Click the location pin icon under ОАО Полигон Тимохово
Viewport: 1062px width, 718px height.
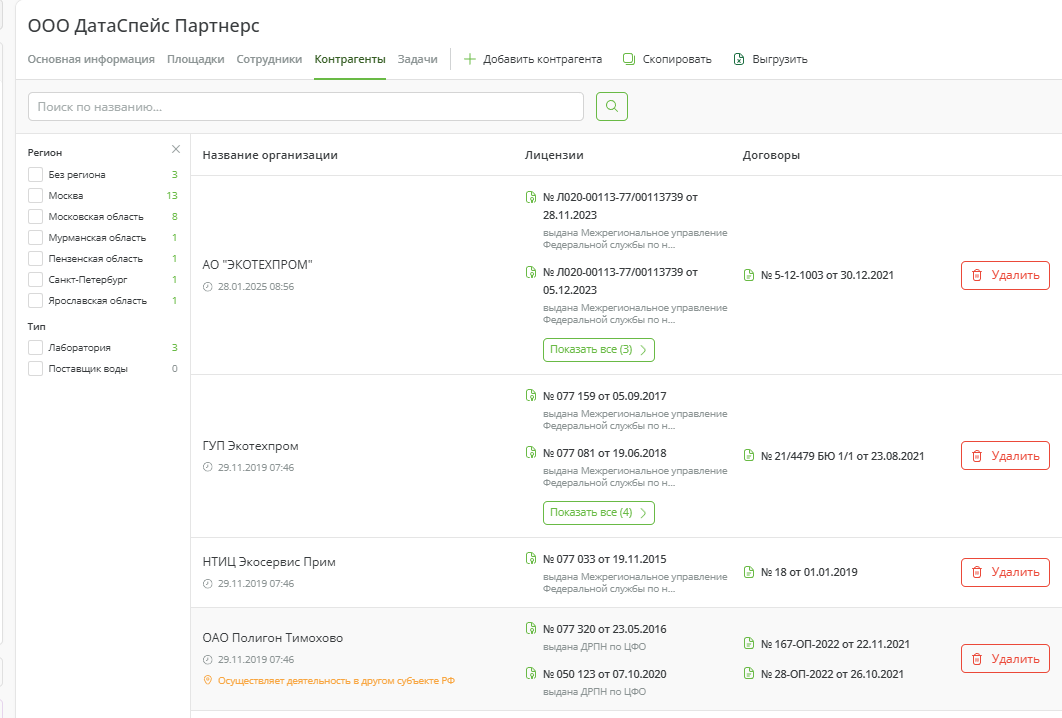pos(207,680)
